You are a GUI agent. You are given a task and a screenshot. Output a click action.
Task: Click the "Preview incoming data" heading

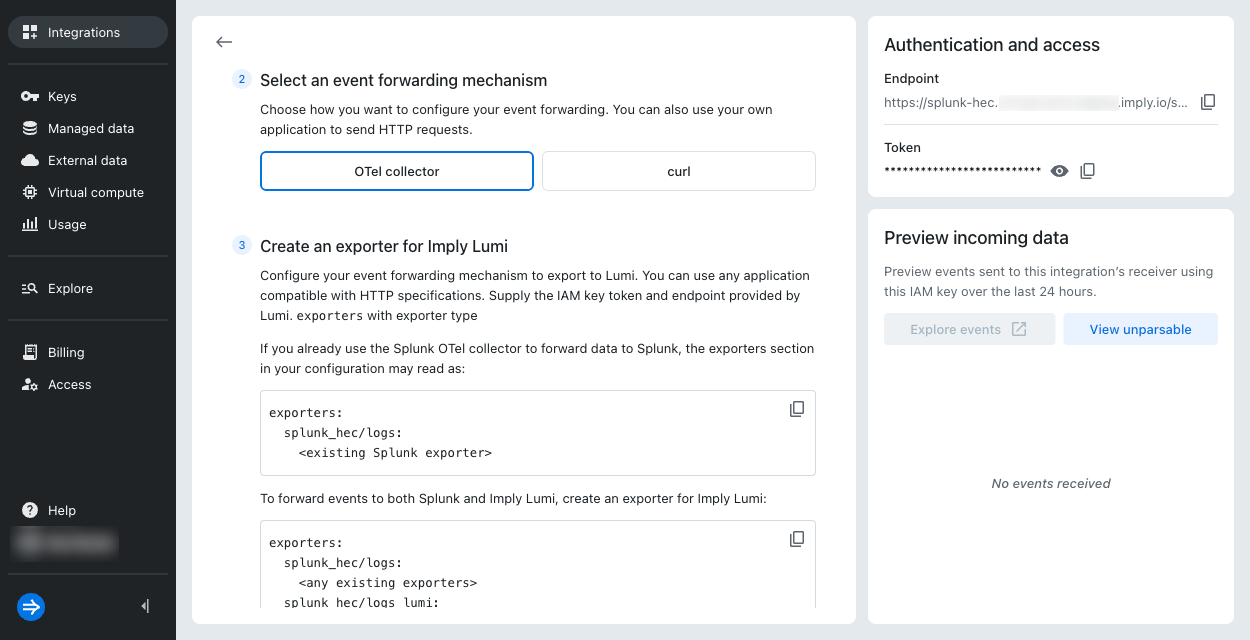976,238
